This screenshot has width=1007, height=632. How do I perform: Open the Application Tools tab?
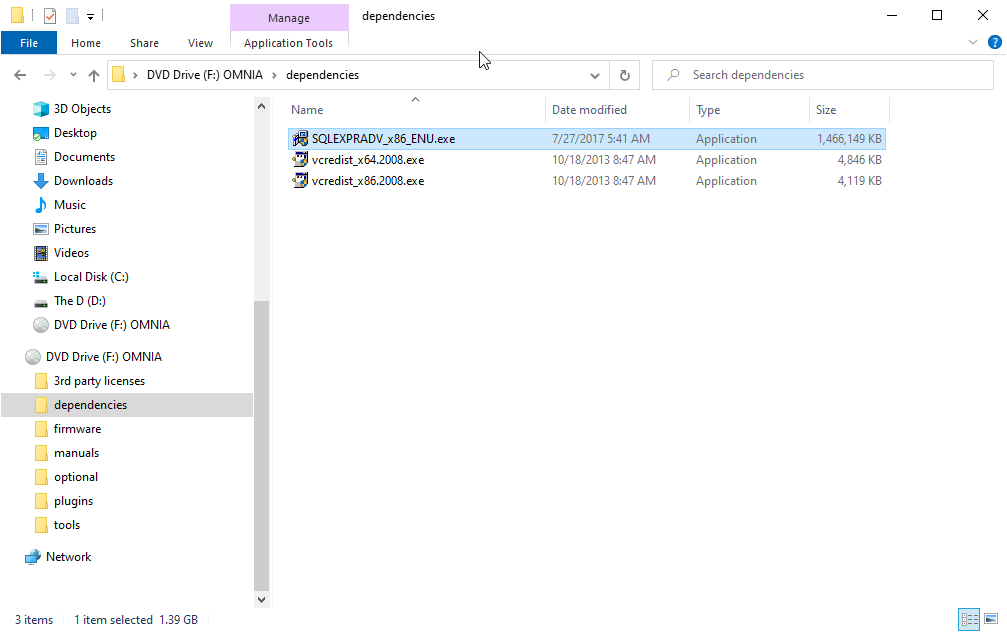(288, 43)
